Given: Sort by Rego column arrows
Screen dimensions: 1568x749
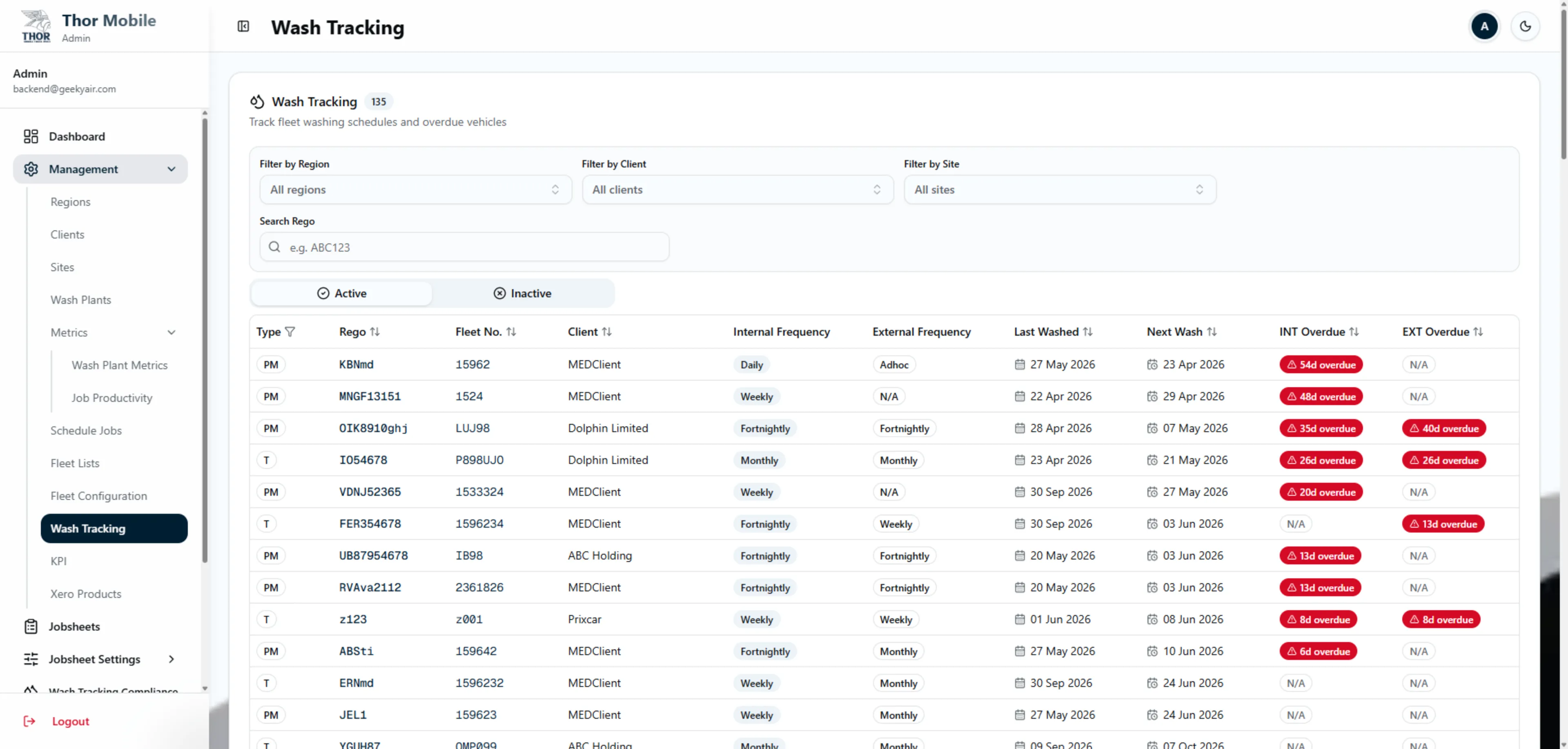Looking at the screenshot, I should click(x=375, y=332).
